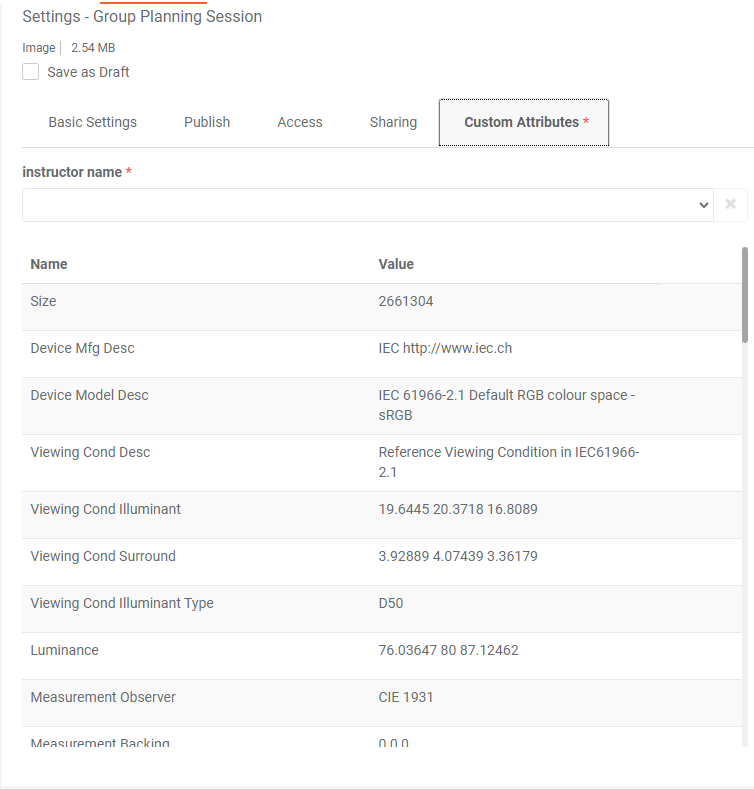Click the Viewing Cond Desc row
Image resolution: width=754 pixels, height=789 pixels.
point(90,452)
